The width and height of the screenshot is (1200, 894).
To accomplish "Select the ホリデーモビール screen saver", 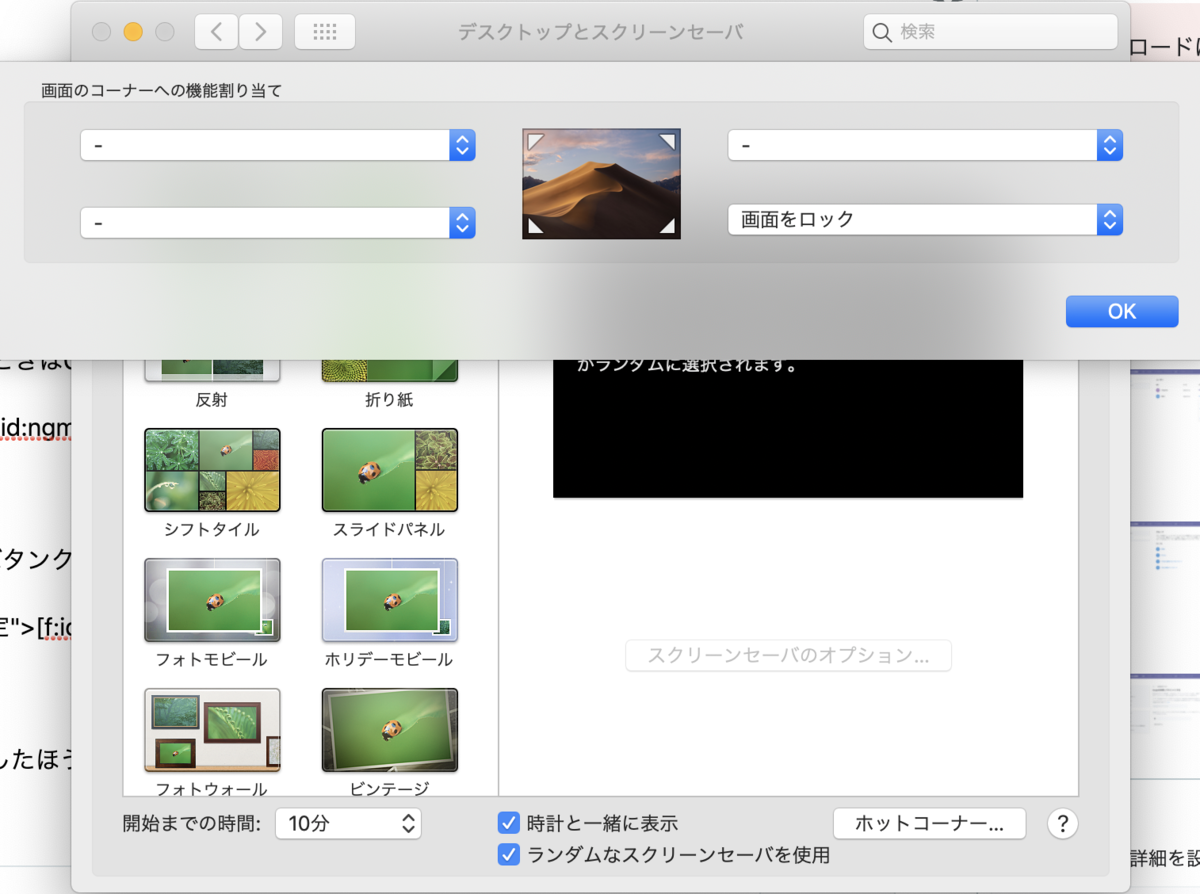I will [390, 600].
